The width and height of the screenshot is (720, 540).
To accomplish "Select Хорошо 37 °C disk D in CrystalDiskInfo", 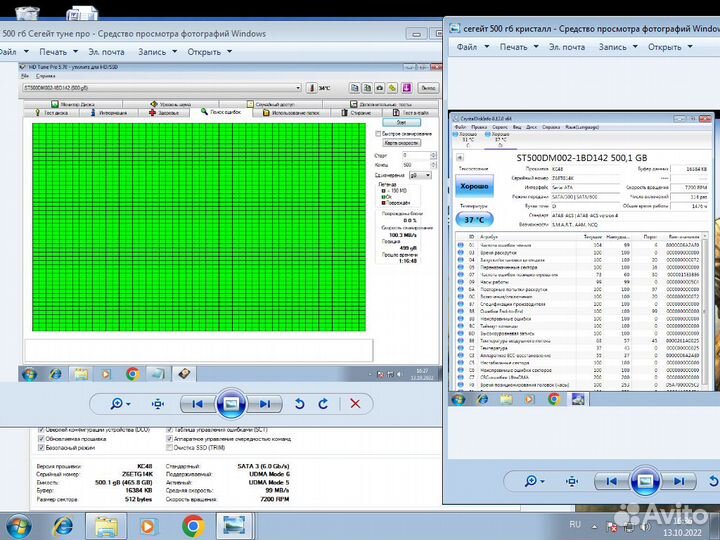I will point(499,140).
